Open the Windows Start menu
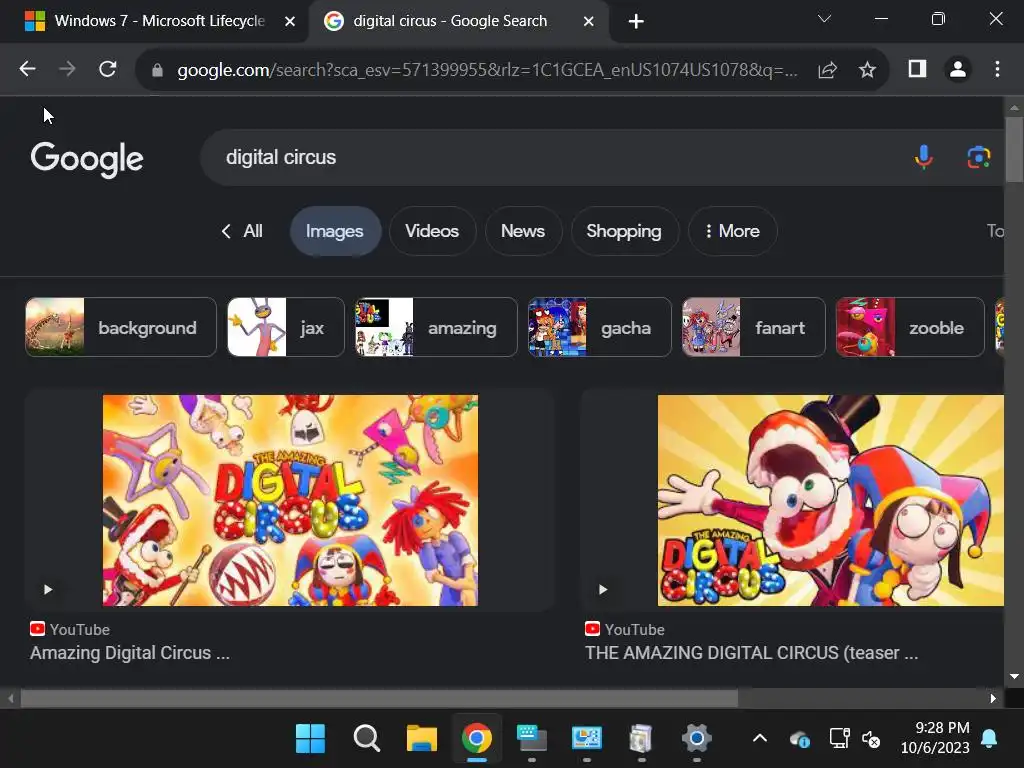The height and width of the screenshot is (768, 1024). (310, 739)
